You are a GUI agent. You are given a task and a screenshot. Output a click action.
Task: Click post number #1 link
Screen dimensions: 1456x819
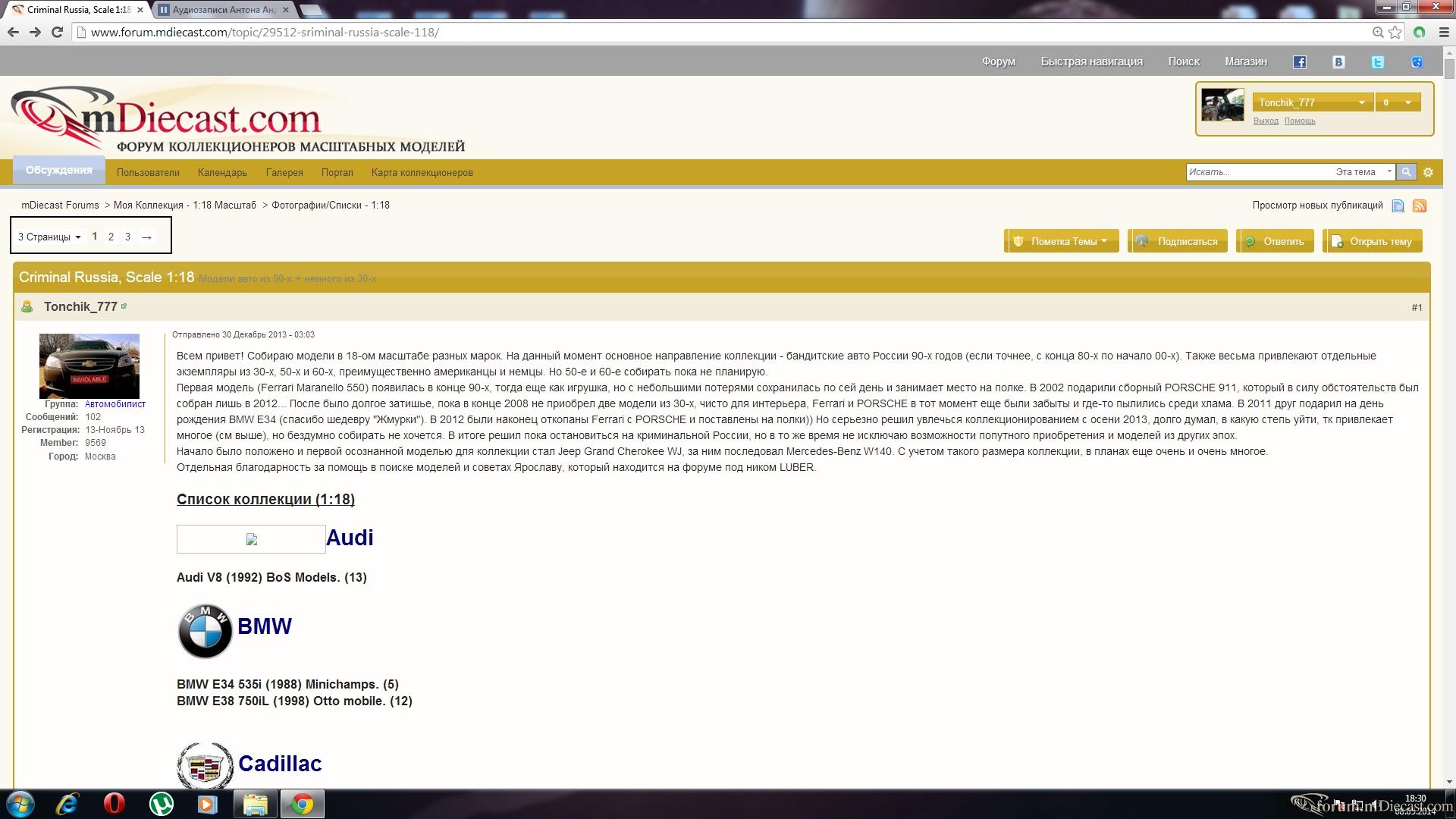[x=1417, y=307]
